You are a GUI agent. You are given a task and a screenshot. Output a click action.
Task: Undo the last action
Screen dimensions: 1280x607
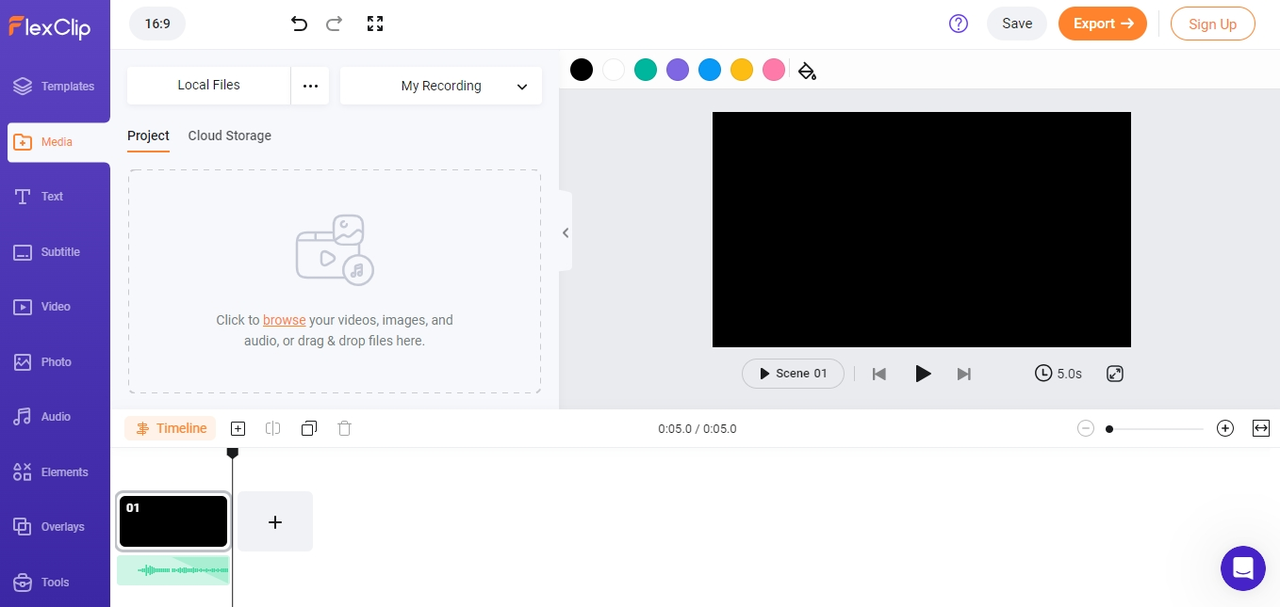299,23
